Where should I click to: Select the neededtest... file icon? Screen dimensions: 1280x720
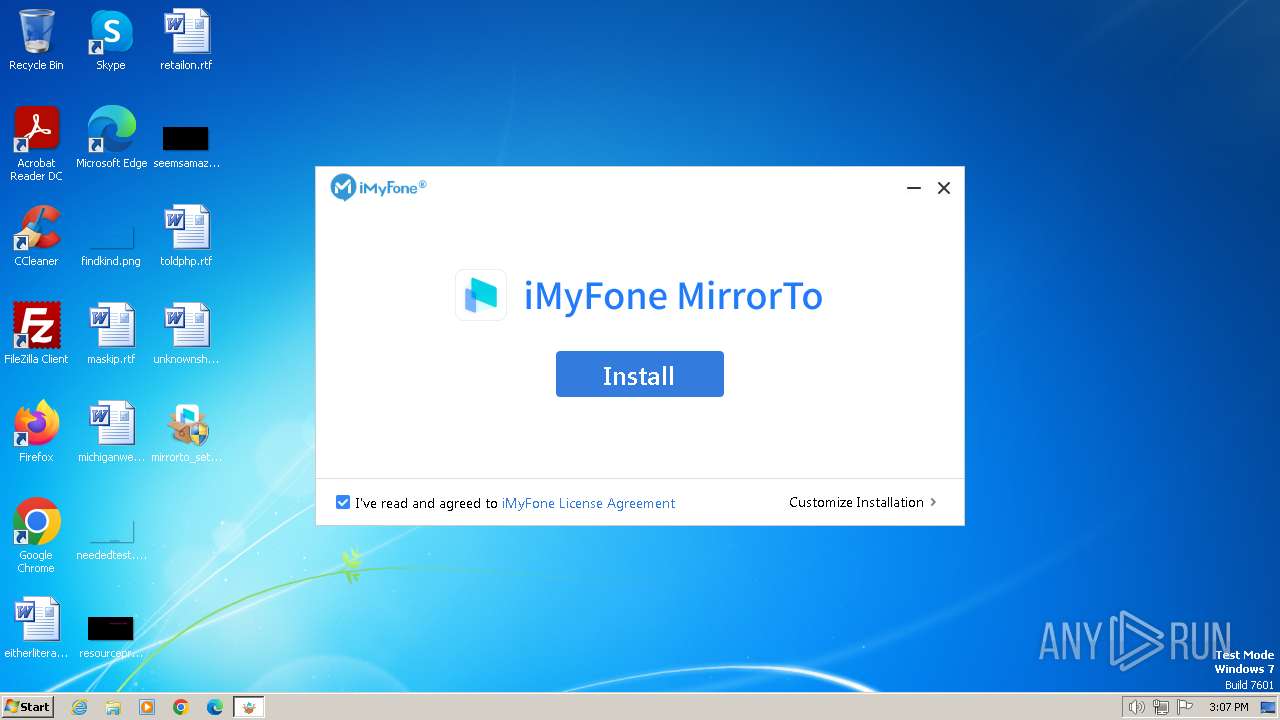tap(111, 538)
